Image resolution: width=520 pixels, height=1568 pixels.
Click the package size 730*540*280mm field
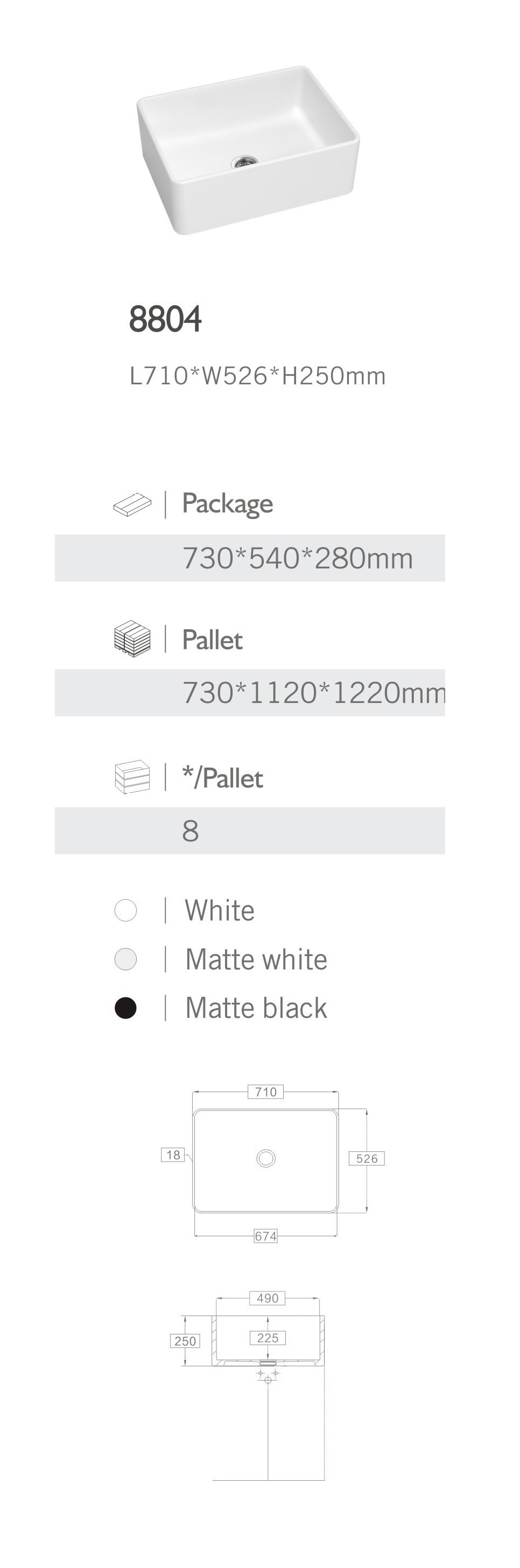click(x=297, y=558)
